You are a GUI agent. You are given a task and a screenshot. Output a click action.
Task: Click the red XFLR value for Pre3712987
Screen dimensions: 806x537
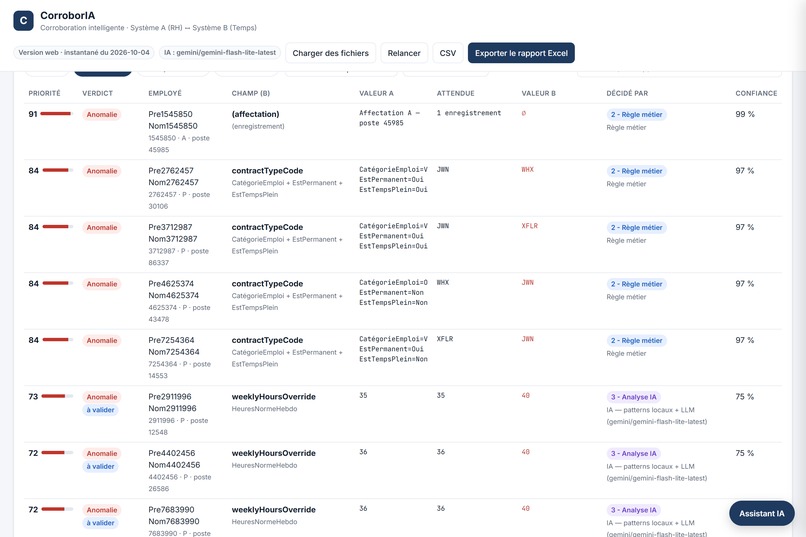[529, 226]
